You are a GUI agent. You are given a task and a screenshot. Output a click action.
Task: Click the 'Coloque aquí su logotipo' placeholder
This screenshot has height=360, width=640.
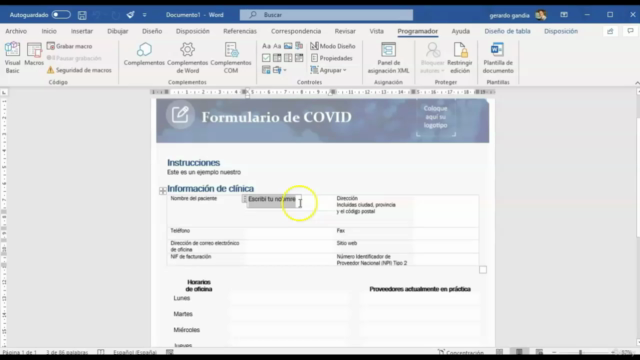(435, 117)
